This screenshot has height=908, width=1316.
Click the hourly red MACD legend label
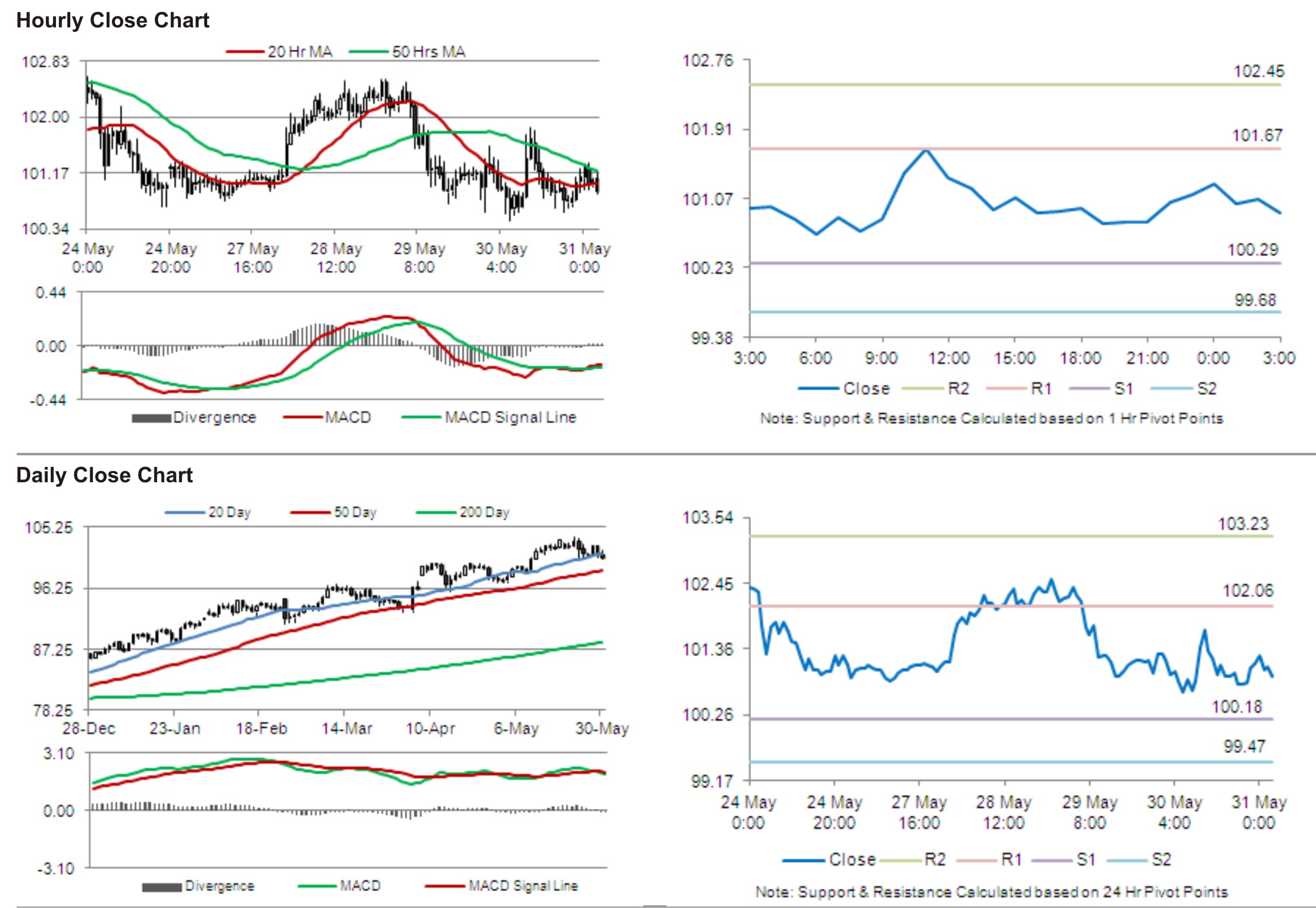click(348, 417)
